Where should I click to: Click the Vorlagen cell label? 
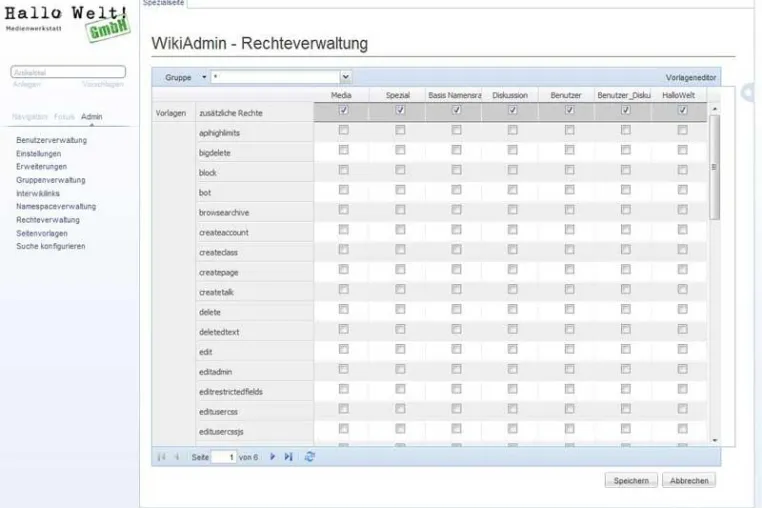click(171, 113)
